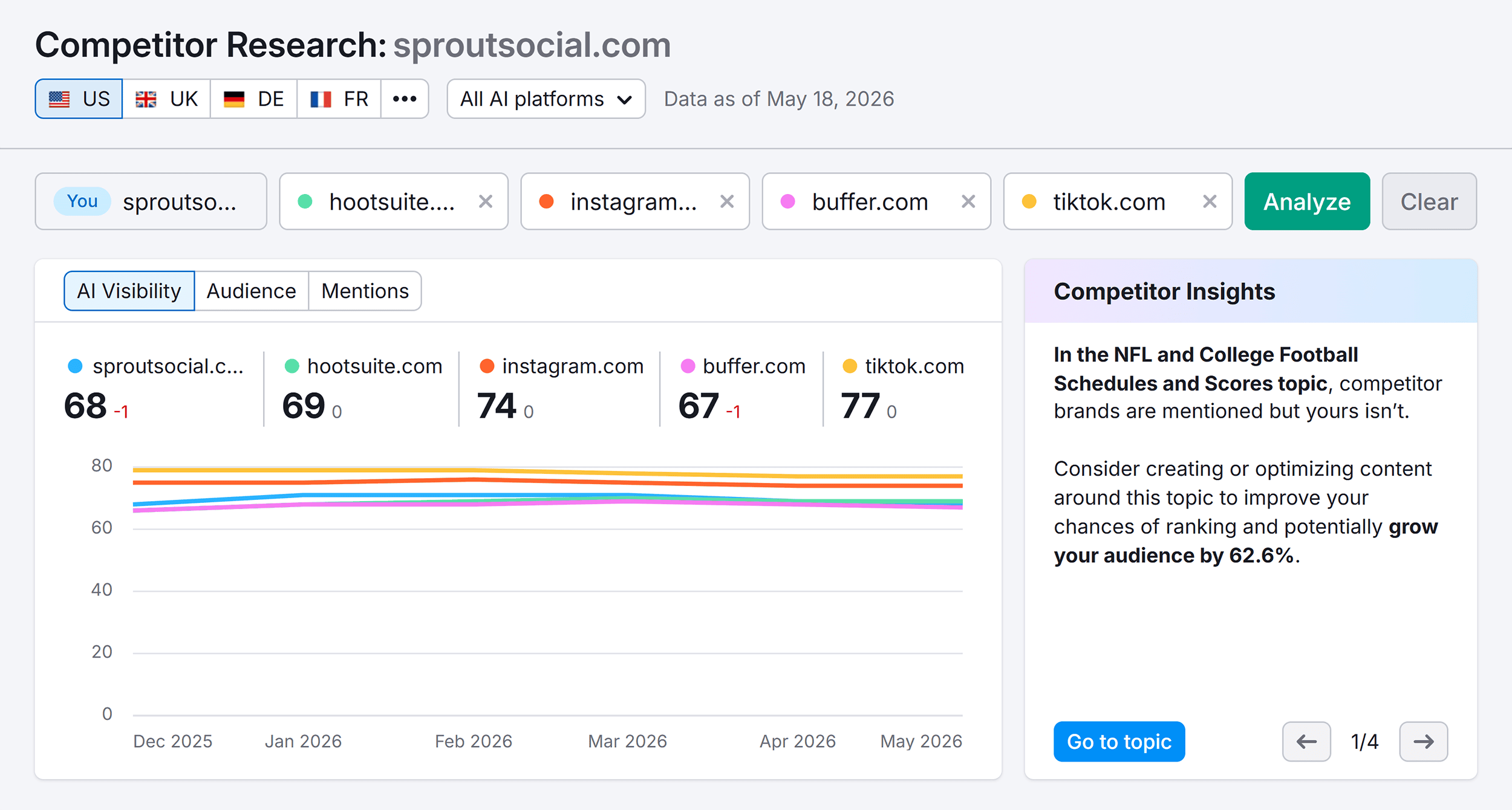The width and height of the screenshot is (1512, 810).
Task: Toggle tiktok.com legend yellow dot
Action: (850, 366)
